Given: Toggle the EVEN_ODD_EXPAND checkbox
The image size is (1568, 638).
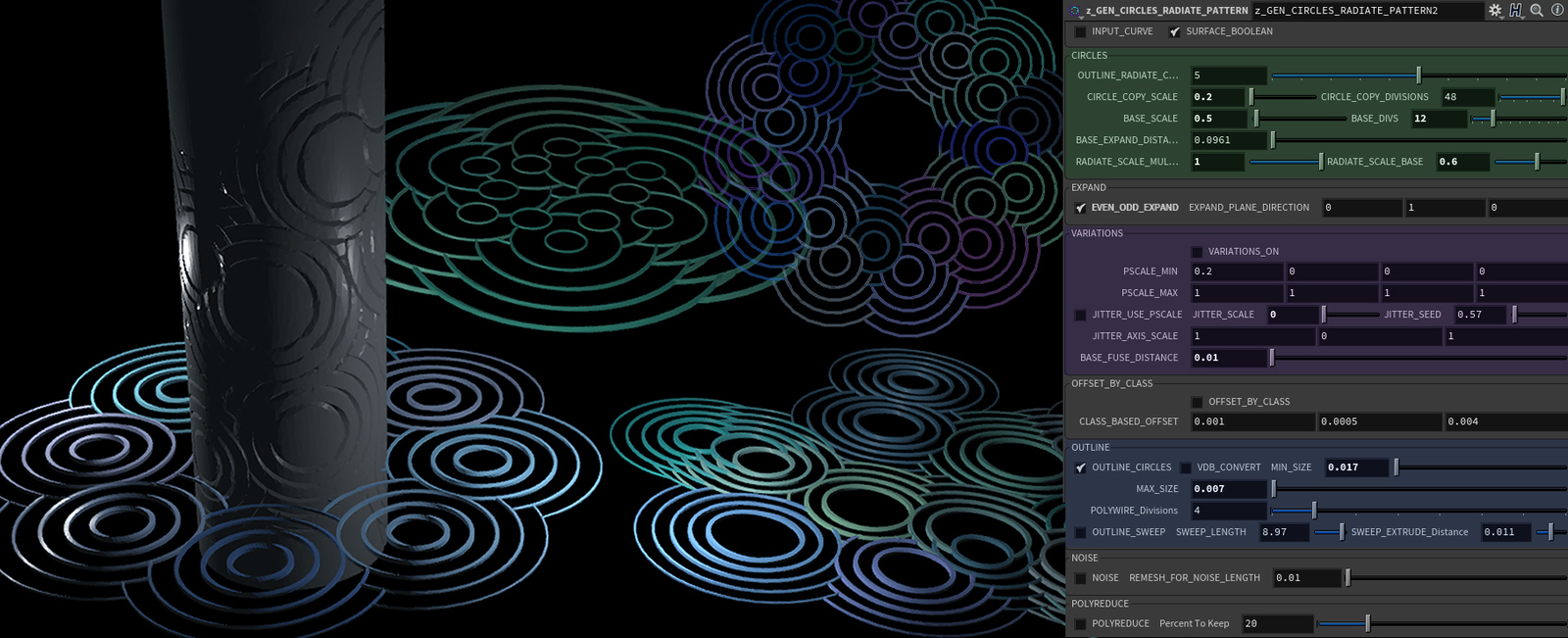Looking at the screenshot, I should coord(1080,208).
